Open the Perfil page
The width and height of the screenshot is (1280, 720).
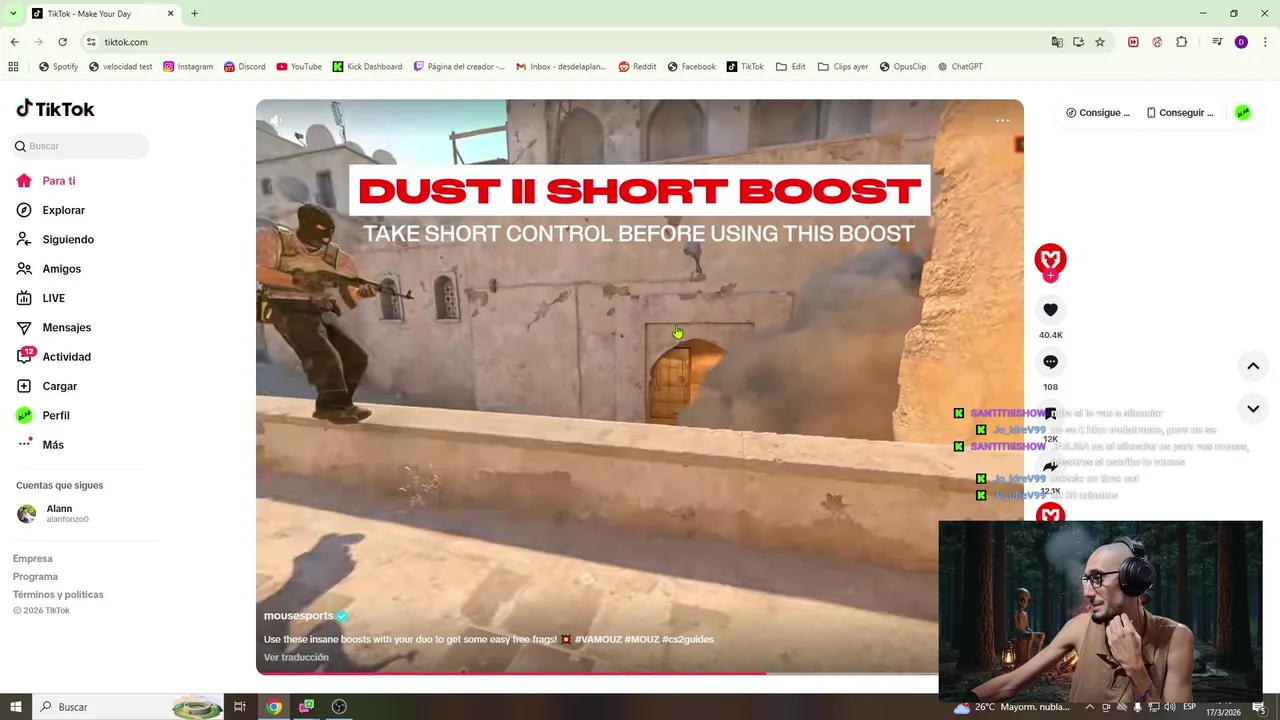(43, 415)
